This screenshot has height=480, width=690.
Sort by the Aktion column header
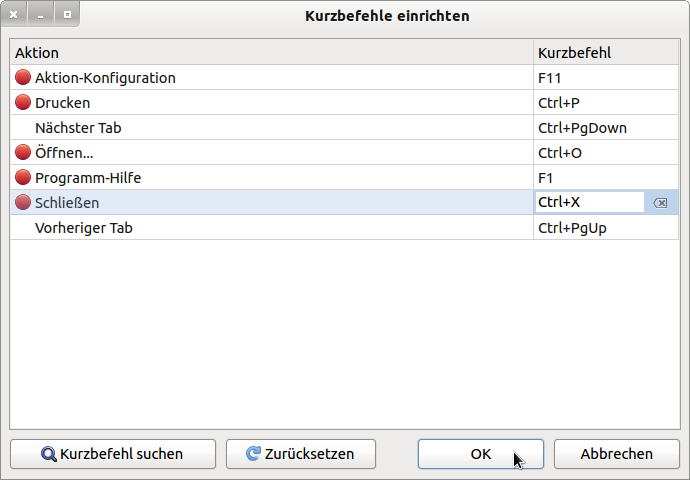click(271, 52)
